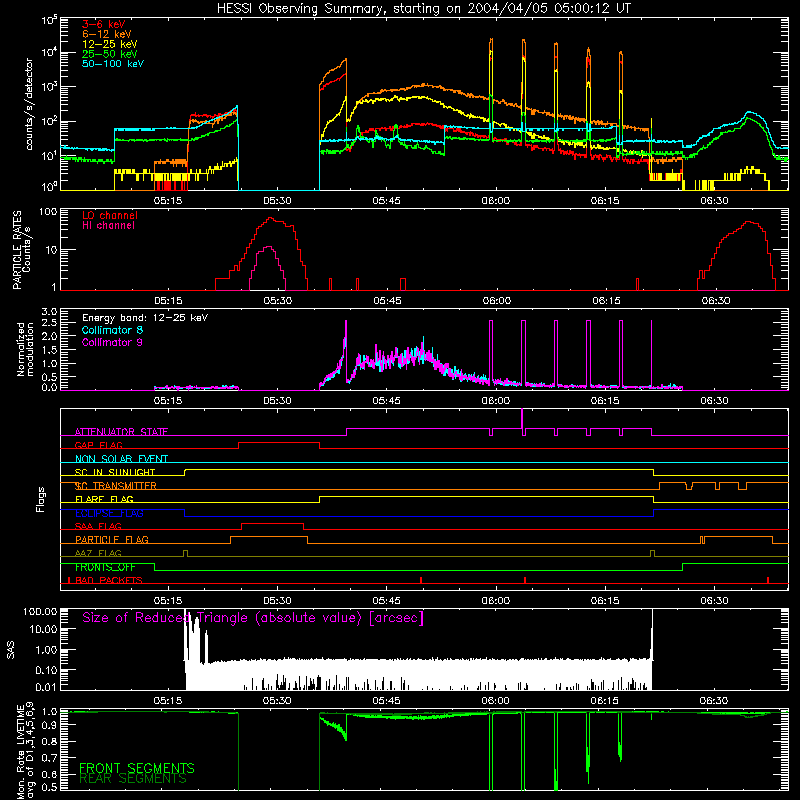Click the 'Size of Reduced Triangle' caption
Viewport: 800px width, 800px height.
(253, 618)
